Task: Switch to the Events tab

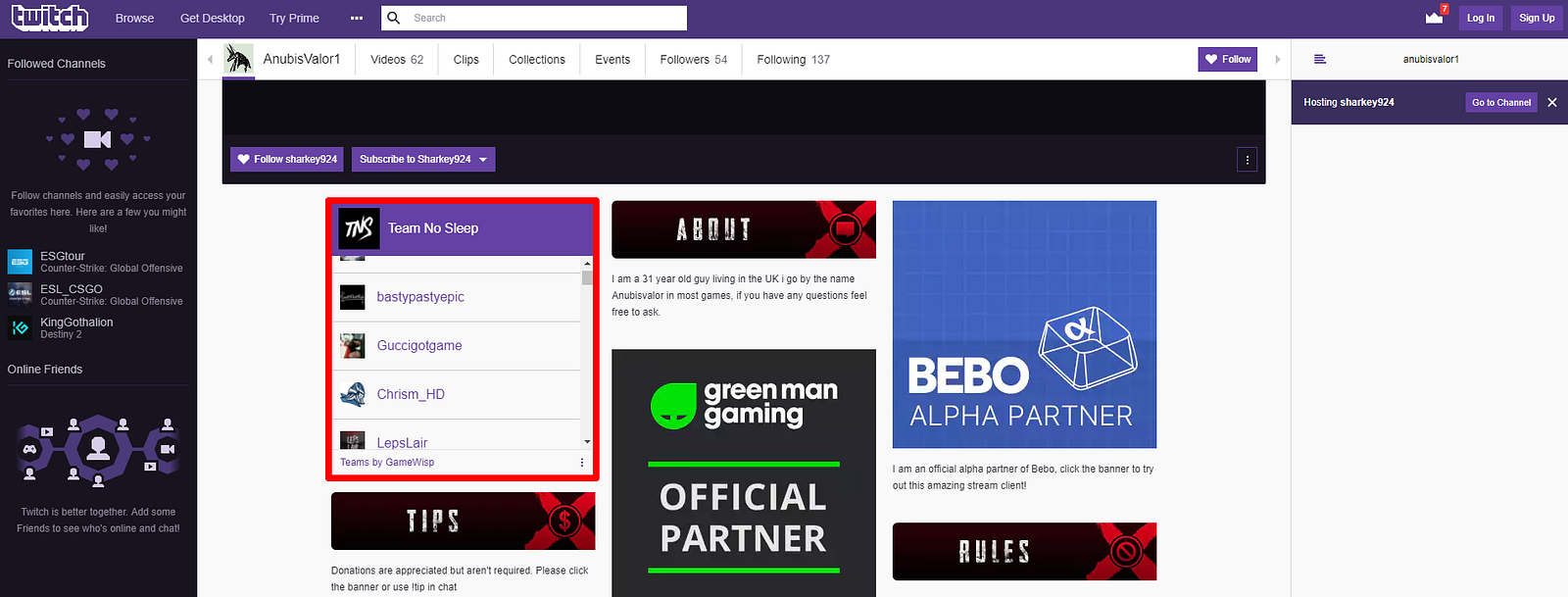Action: (x=612, y=60)
